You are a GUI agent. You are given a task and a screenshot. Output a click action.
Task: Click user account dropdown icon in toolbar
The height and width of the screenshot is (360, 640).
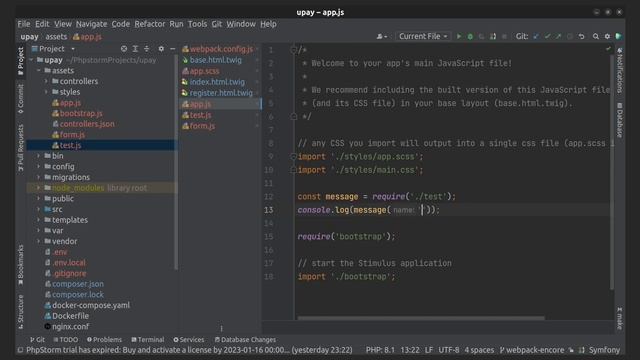(x=382, y=36)
